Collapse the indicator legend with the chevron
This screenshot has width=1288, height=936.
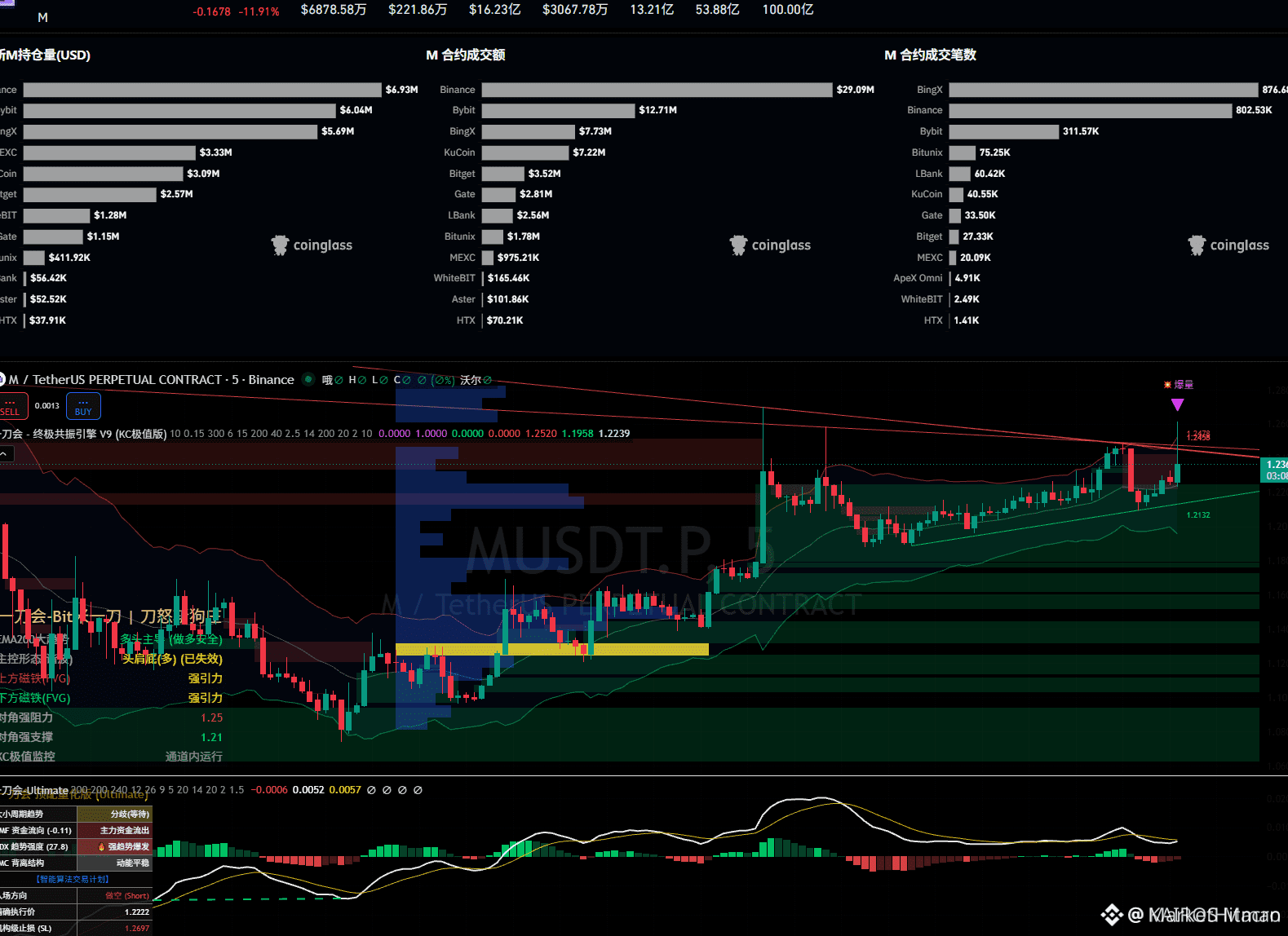pyautogui.click(x=6, y=454)
